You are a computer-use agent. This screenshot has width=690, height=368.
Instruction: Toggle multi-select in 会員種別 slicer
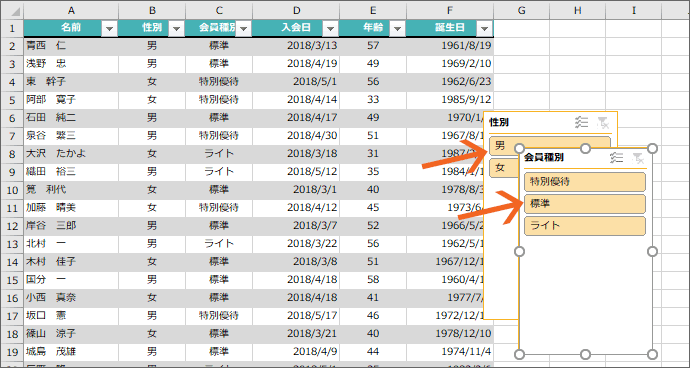coord(617,158)
